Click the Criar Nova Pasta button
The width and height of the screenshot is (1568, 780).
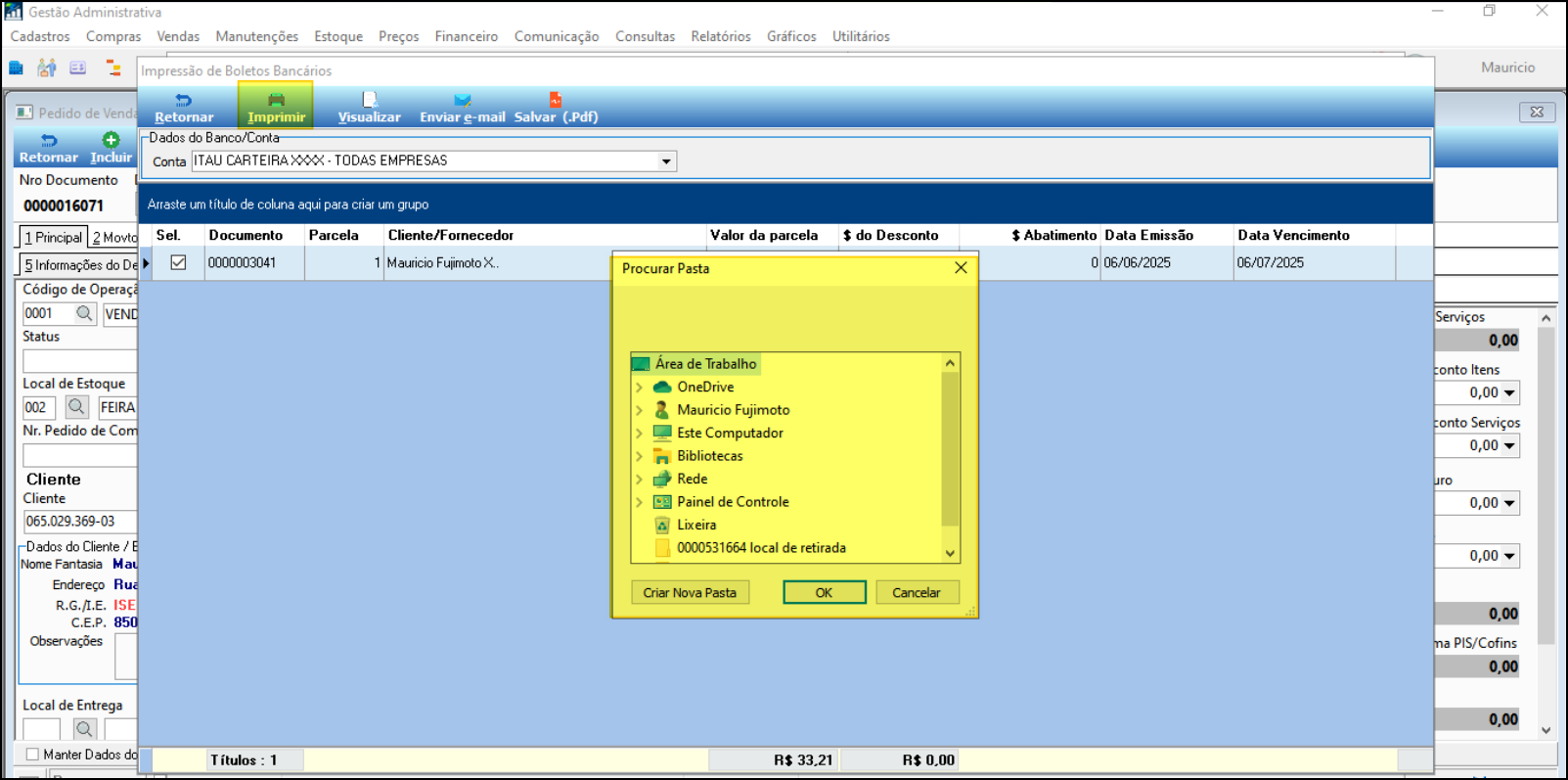(690, 592)
